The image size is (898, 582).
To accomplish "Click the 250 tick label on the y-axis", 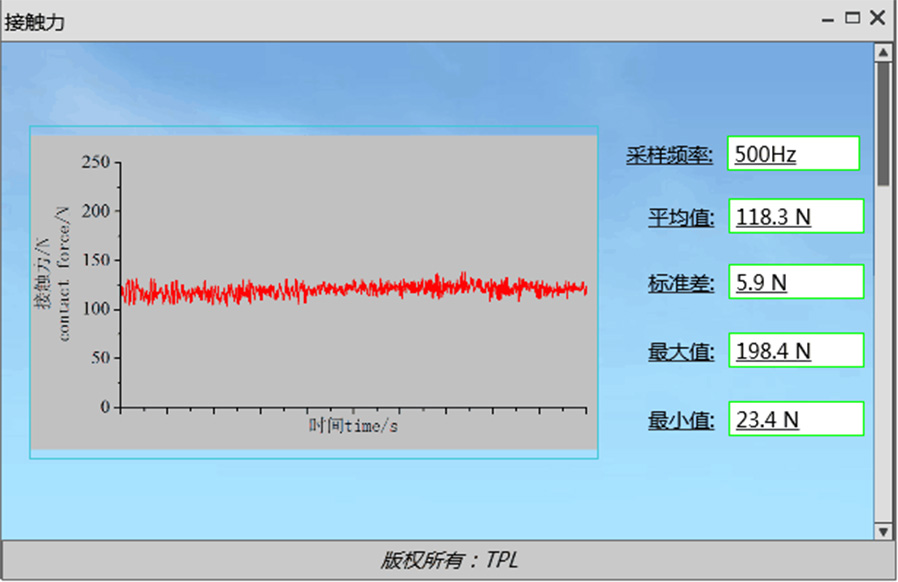I will tap(96, 162).
